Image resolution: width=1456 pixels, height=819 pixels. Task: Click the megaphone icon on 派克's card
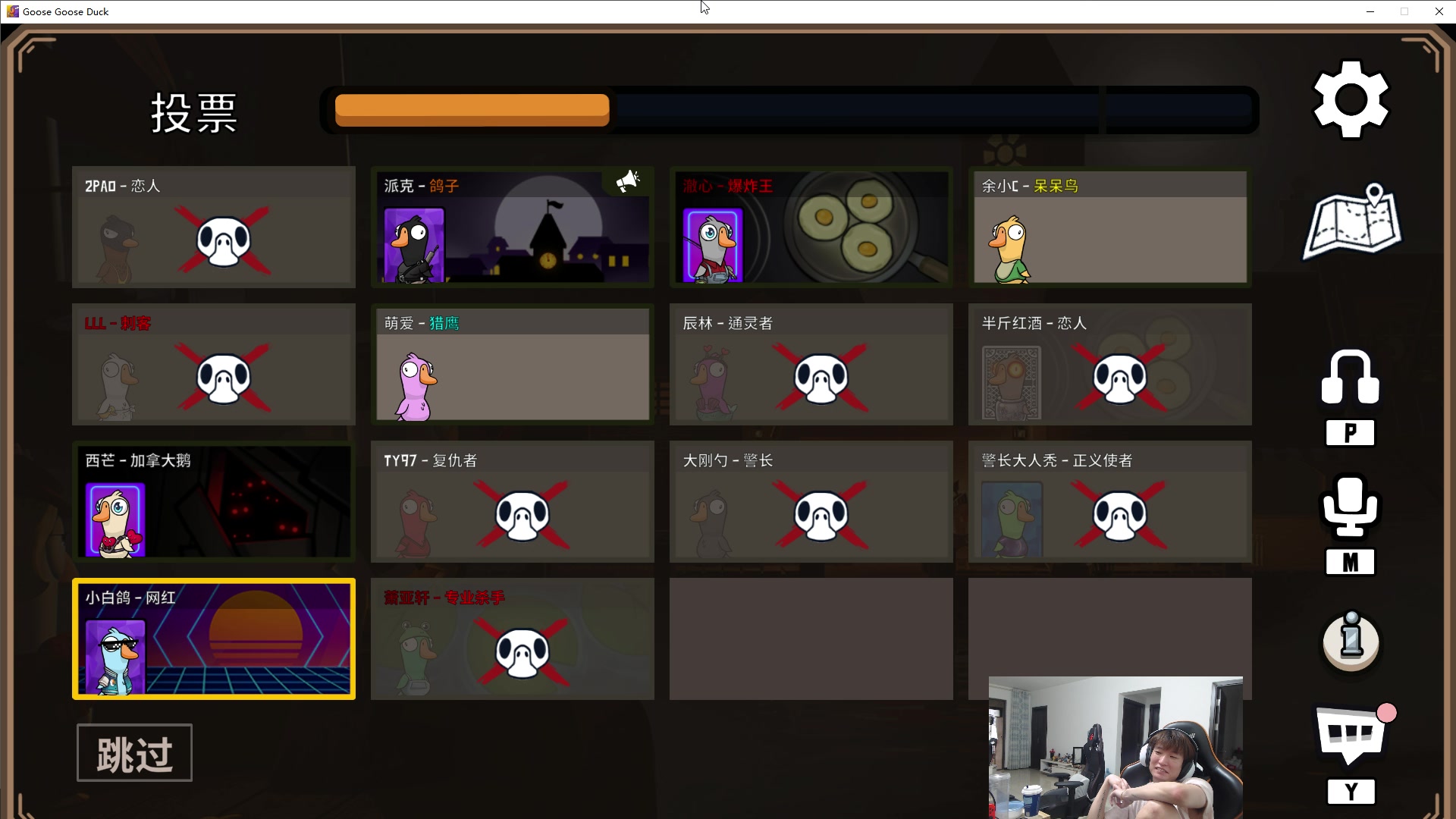pos(627,181)
